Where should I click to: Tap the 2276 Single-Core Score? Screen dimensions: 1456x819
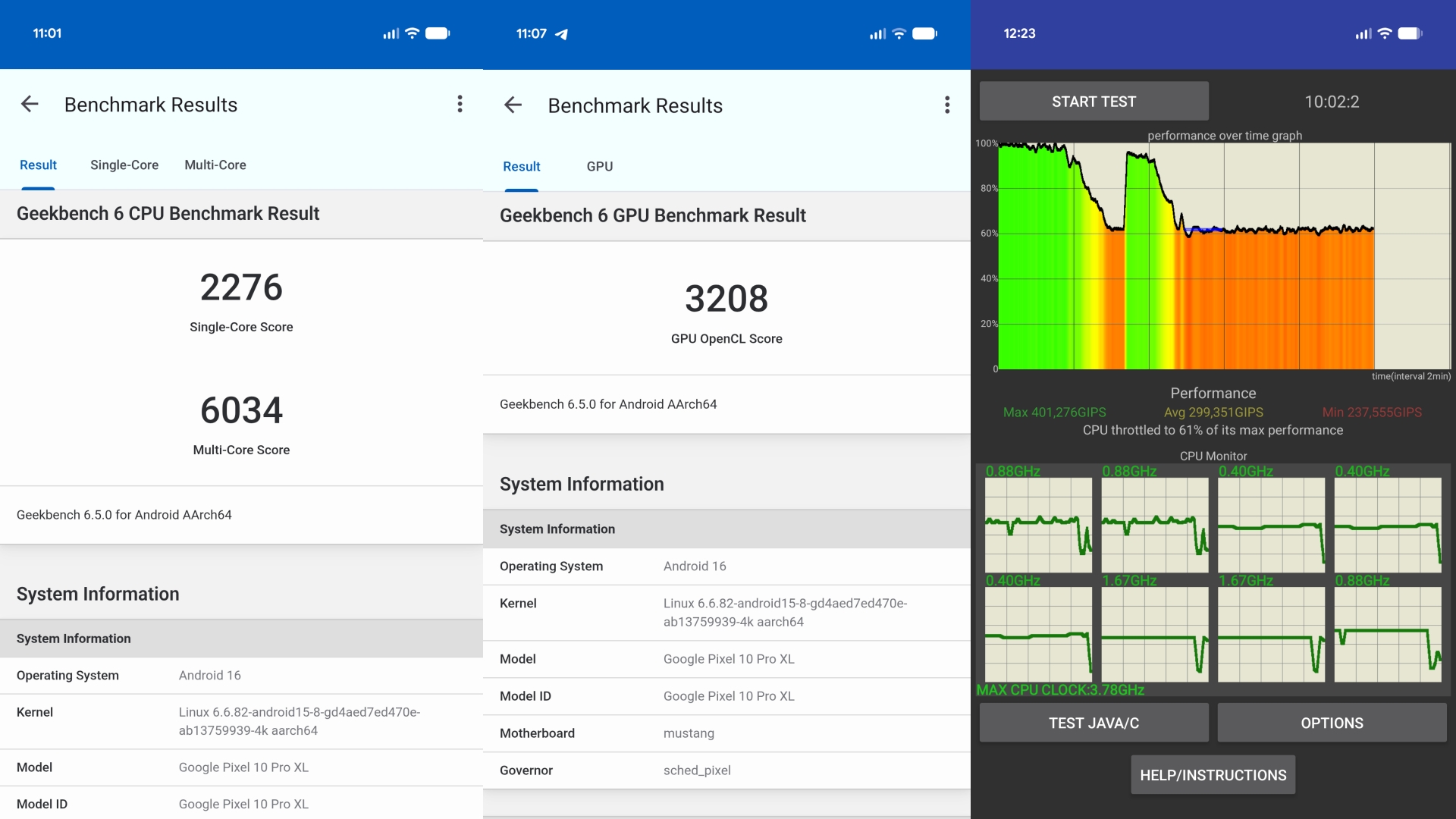[x=241, y=288]
